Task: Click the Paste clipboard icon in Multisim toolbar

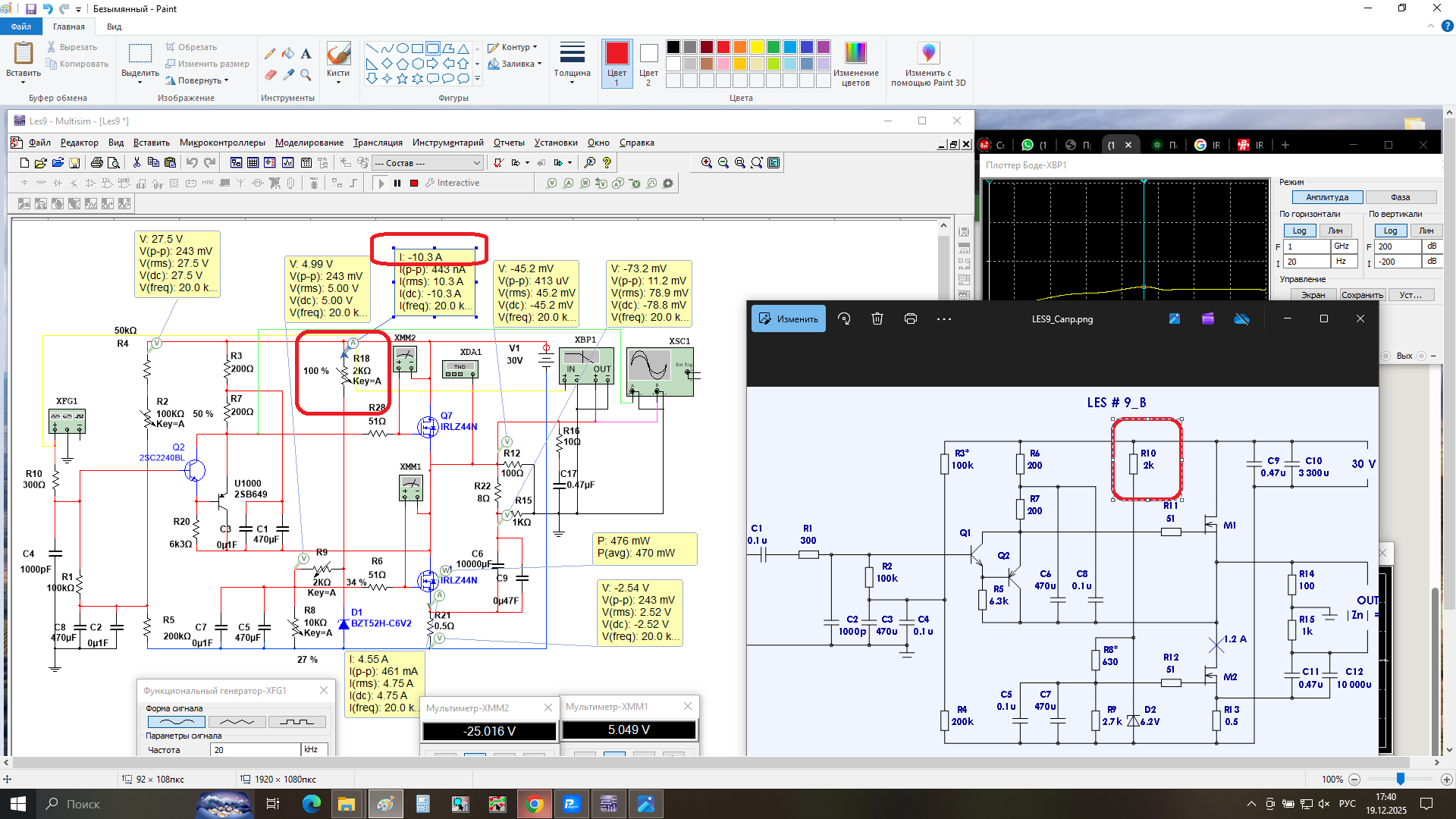Action: point(170,162)
